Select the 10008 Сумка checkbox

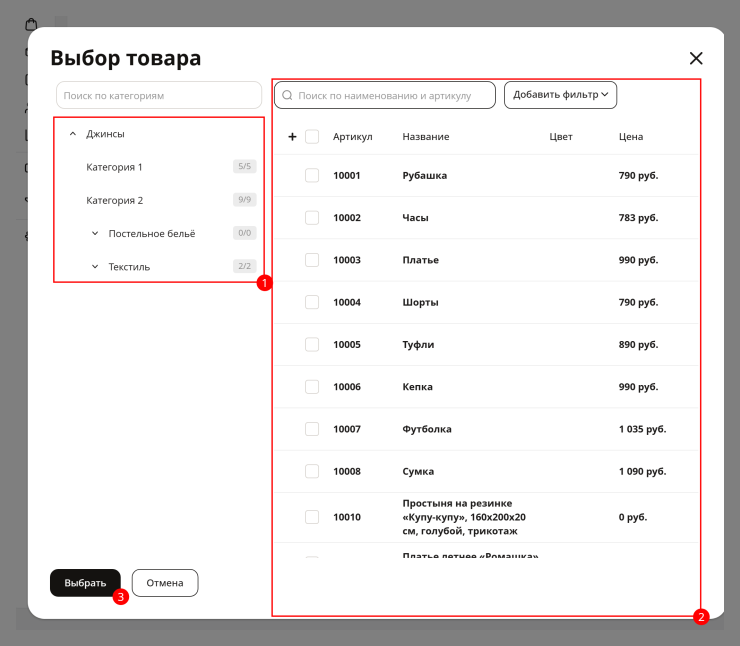[312, 471]
